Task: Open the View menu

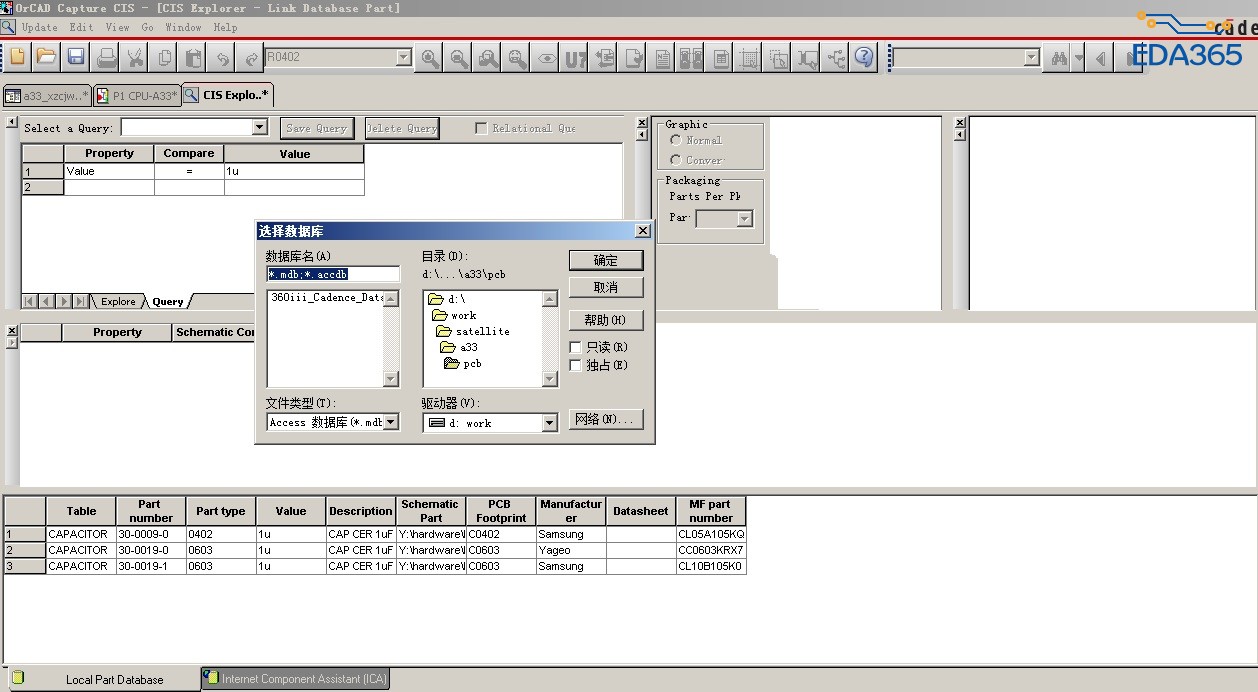Action: (x=117, y=27)
